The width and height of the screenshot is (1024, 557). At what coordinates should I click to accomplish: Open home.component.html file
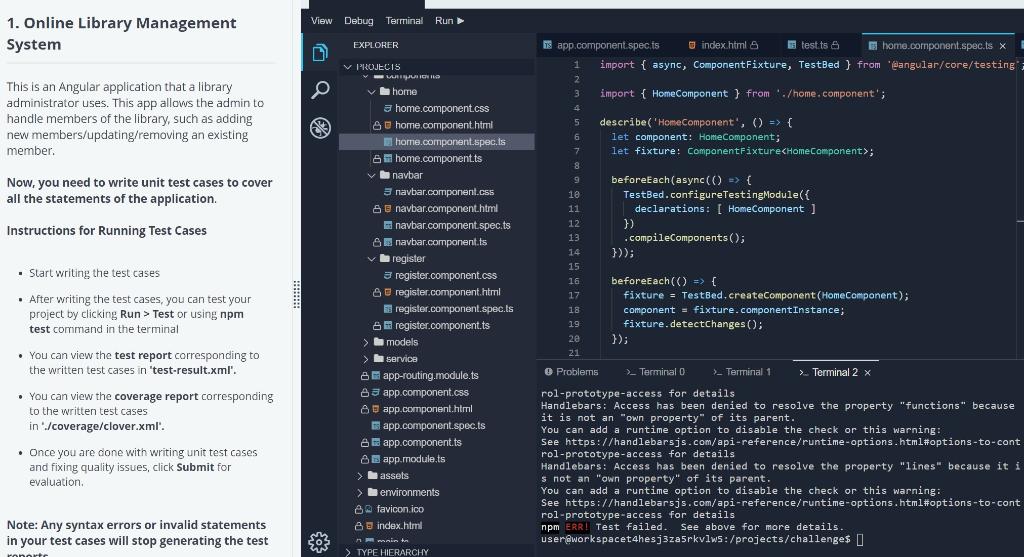pyautogui.click(x=444, y=125)
